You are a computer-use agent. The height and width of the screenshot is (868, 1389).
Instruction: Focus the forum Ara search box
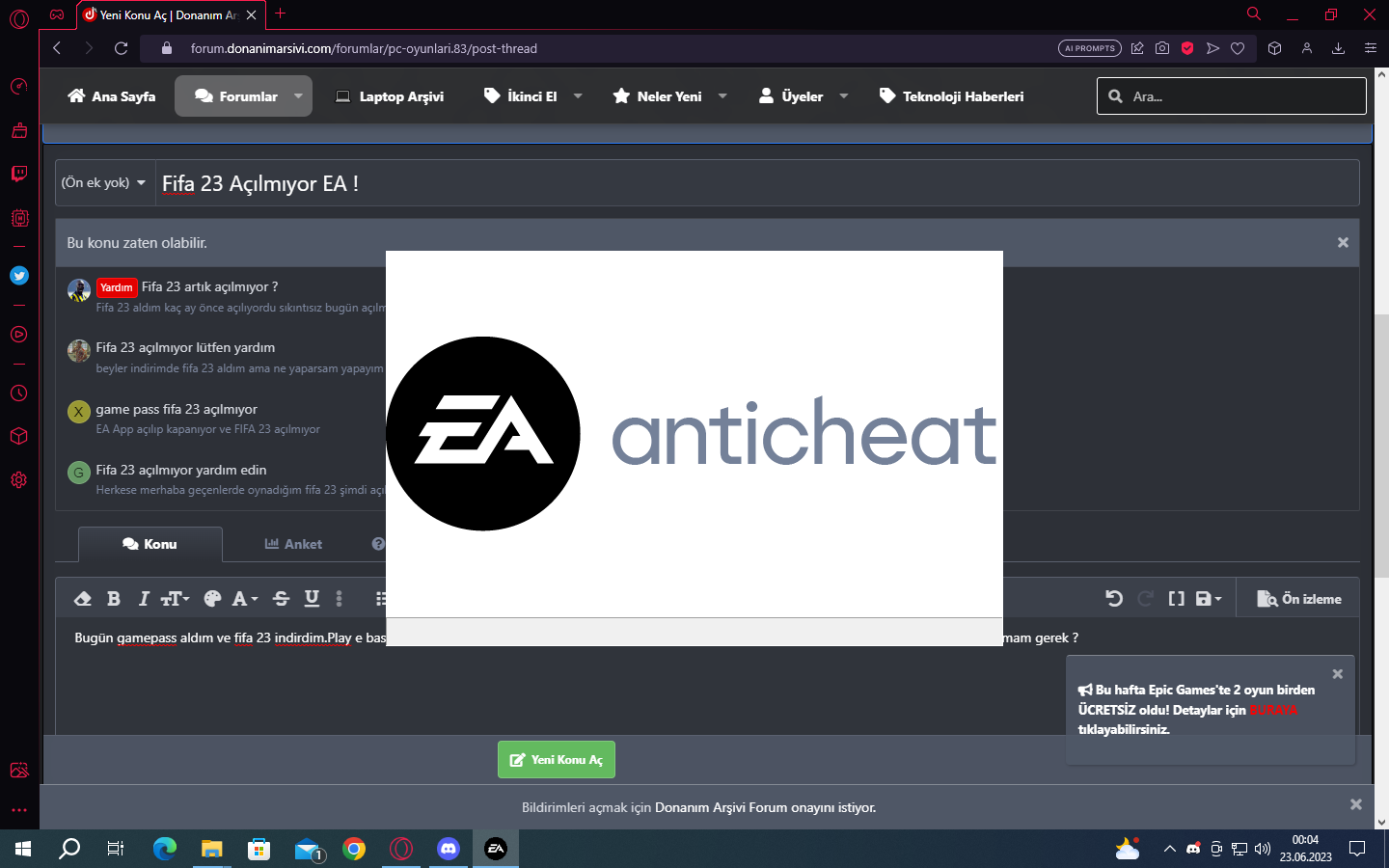(1232, 96)
